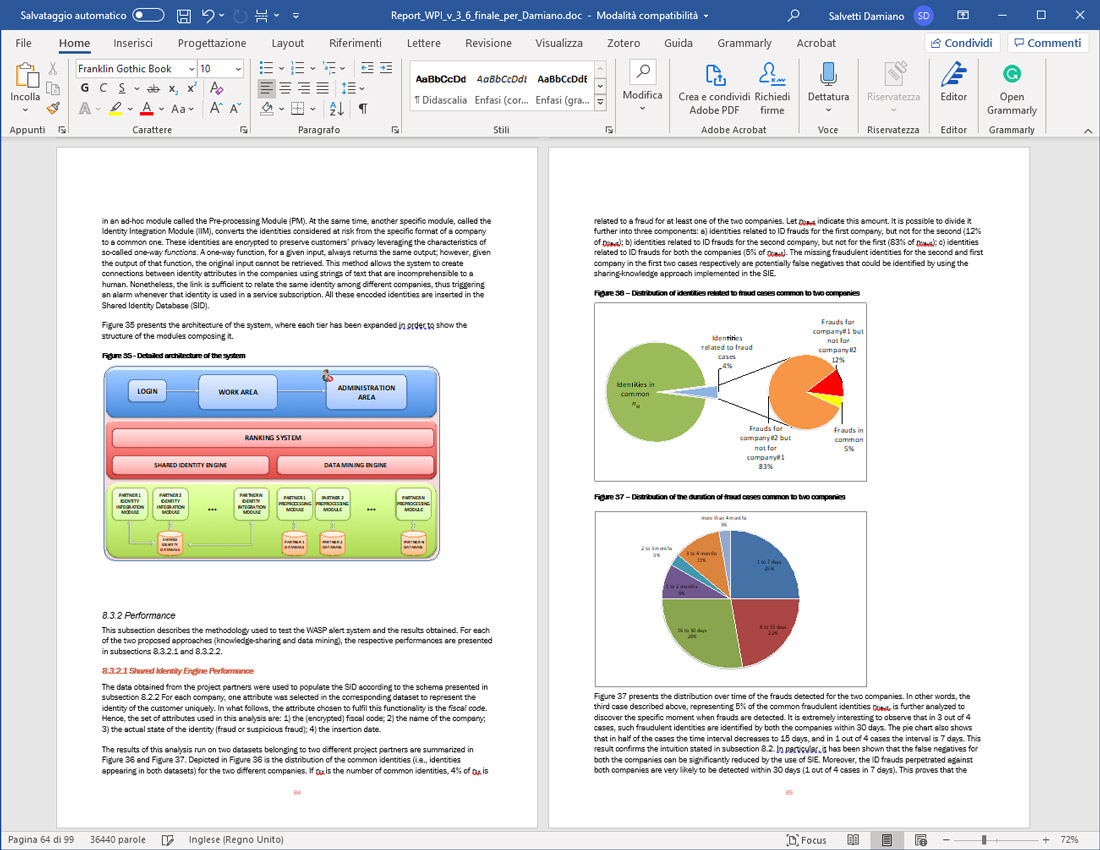Open the font size dropdown
This screenshot has height=850, width=1100.
click(237, 68)
